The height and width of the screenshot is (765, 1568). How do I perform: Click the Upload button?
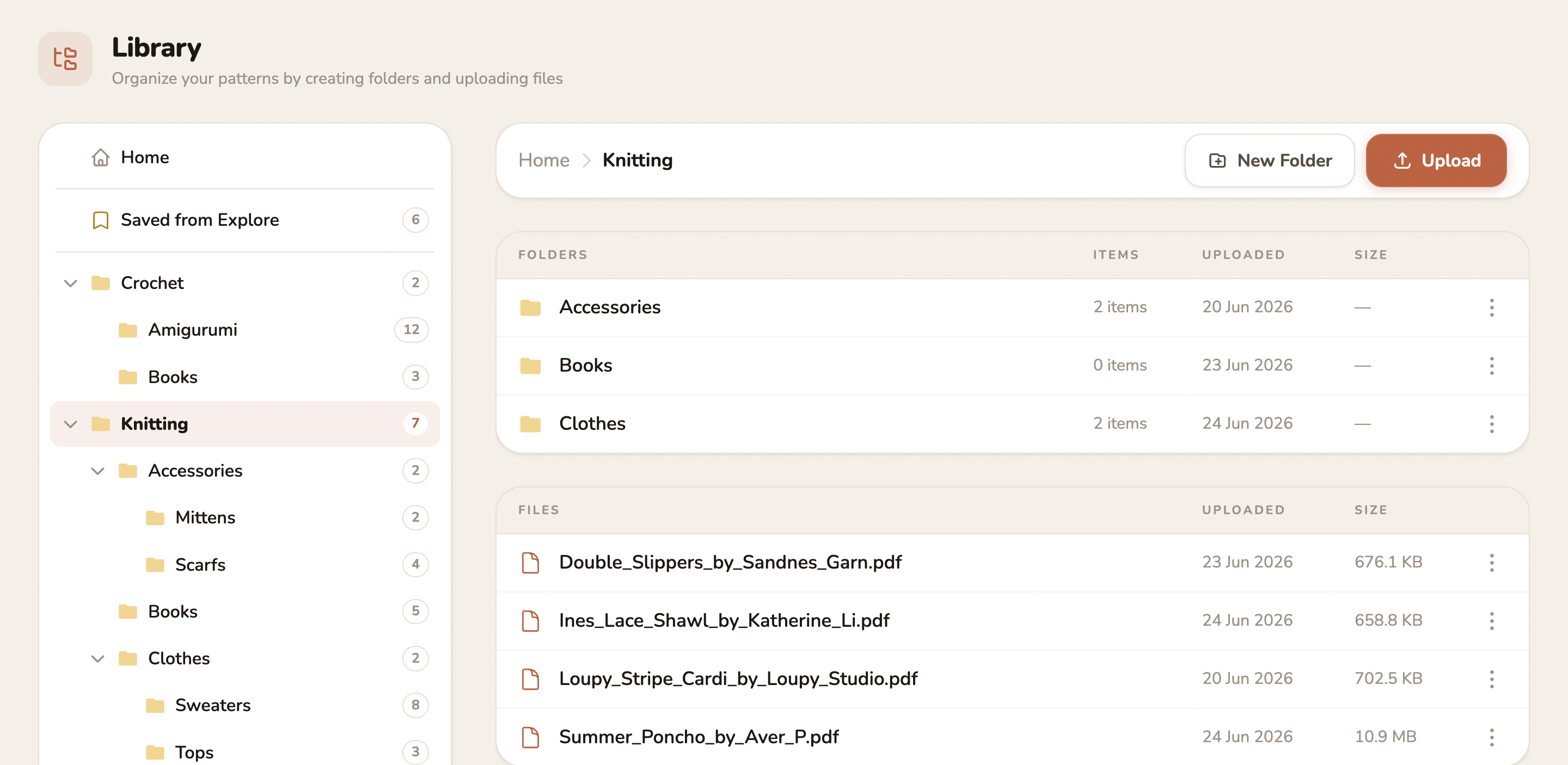click(1436, 161)
